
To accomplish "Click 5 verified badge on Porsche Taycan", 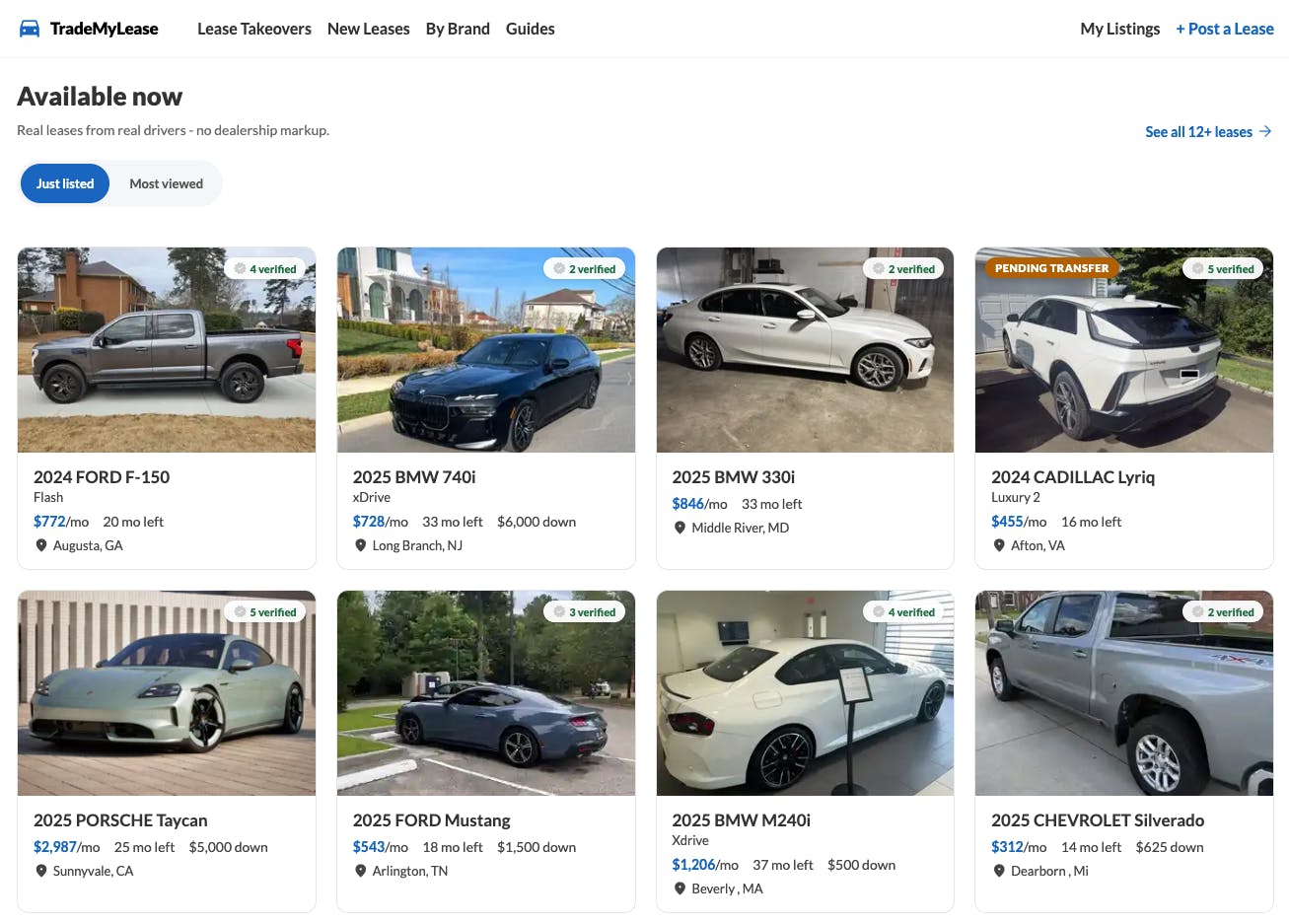I will coord(264,611).
